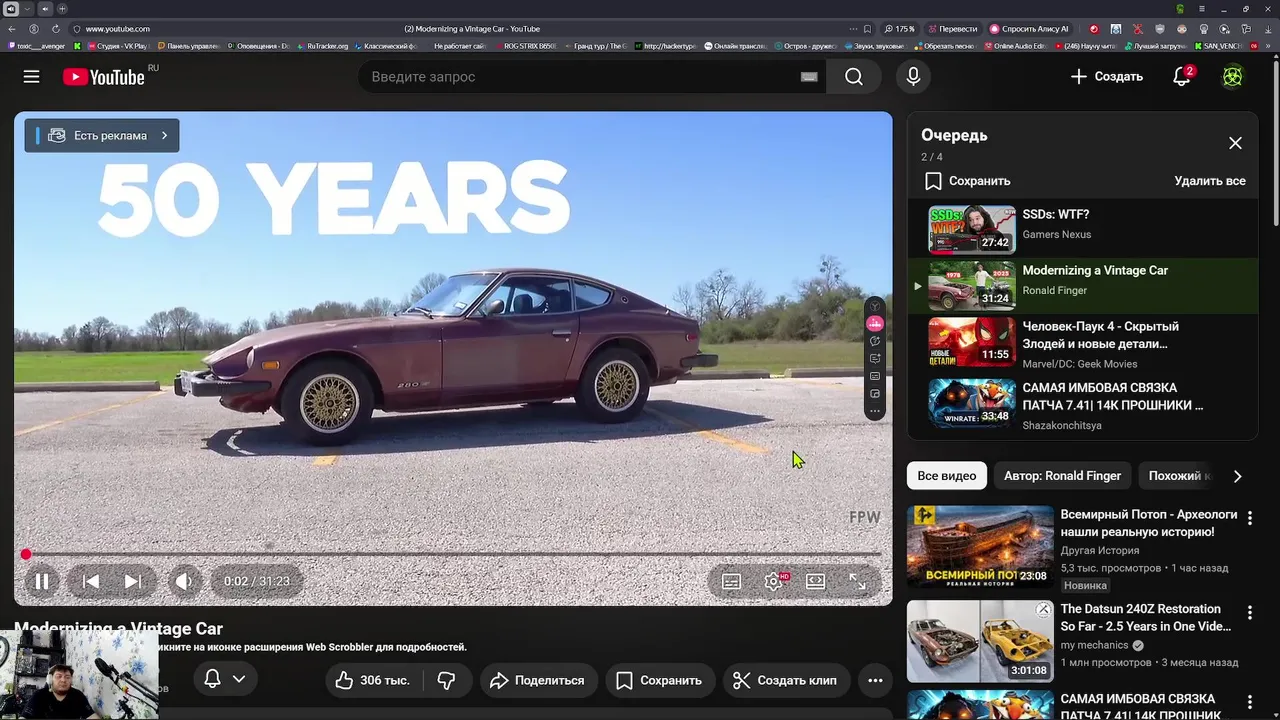Switch the player to theater mode
1280x720 pixels.
(x=816, y=581)
